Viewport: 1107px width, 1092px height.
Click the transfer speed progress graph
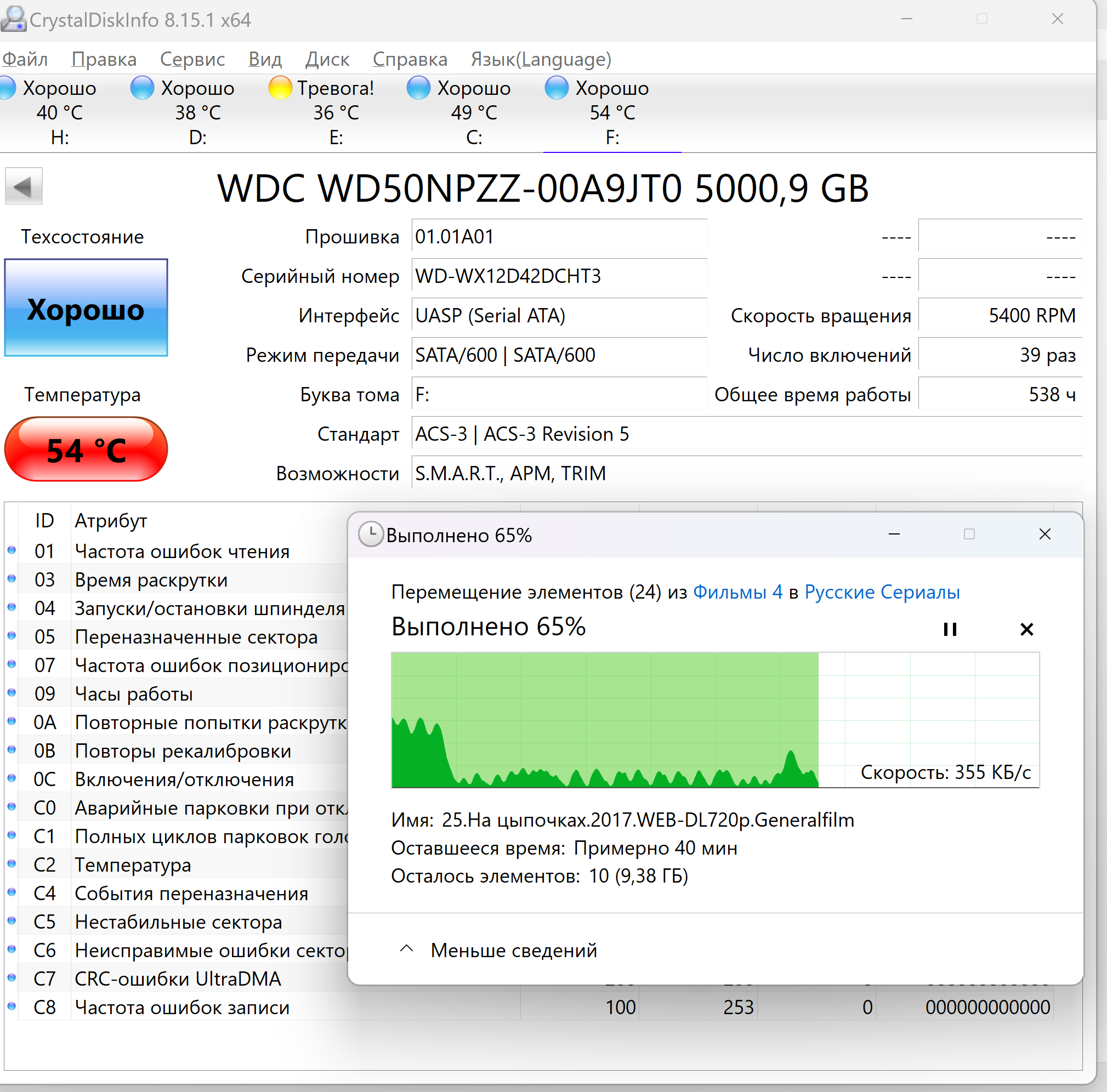pos(715,720)
